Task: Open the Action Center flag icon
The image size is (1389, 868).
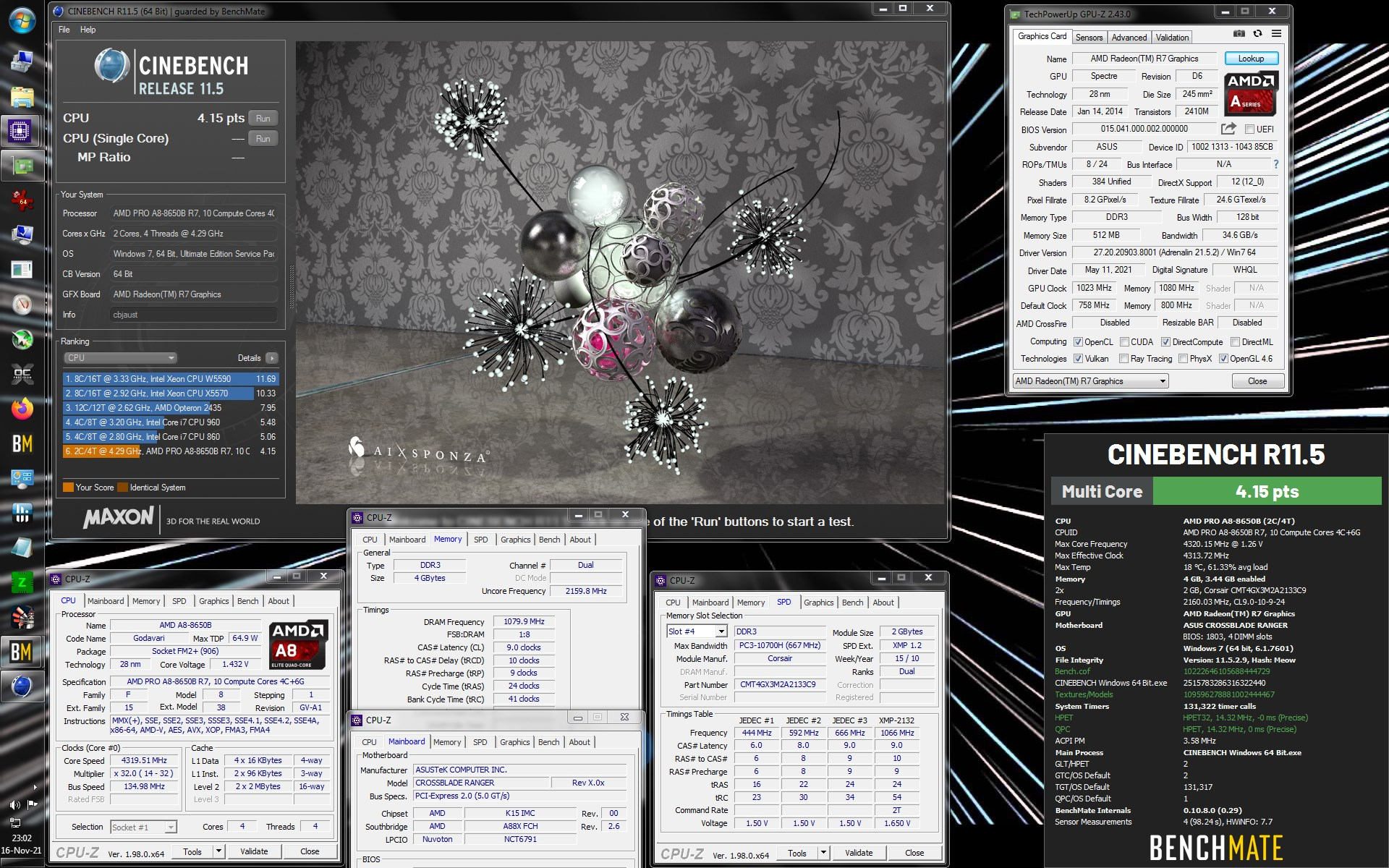Action: (x=32, y=804)
